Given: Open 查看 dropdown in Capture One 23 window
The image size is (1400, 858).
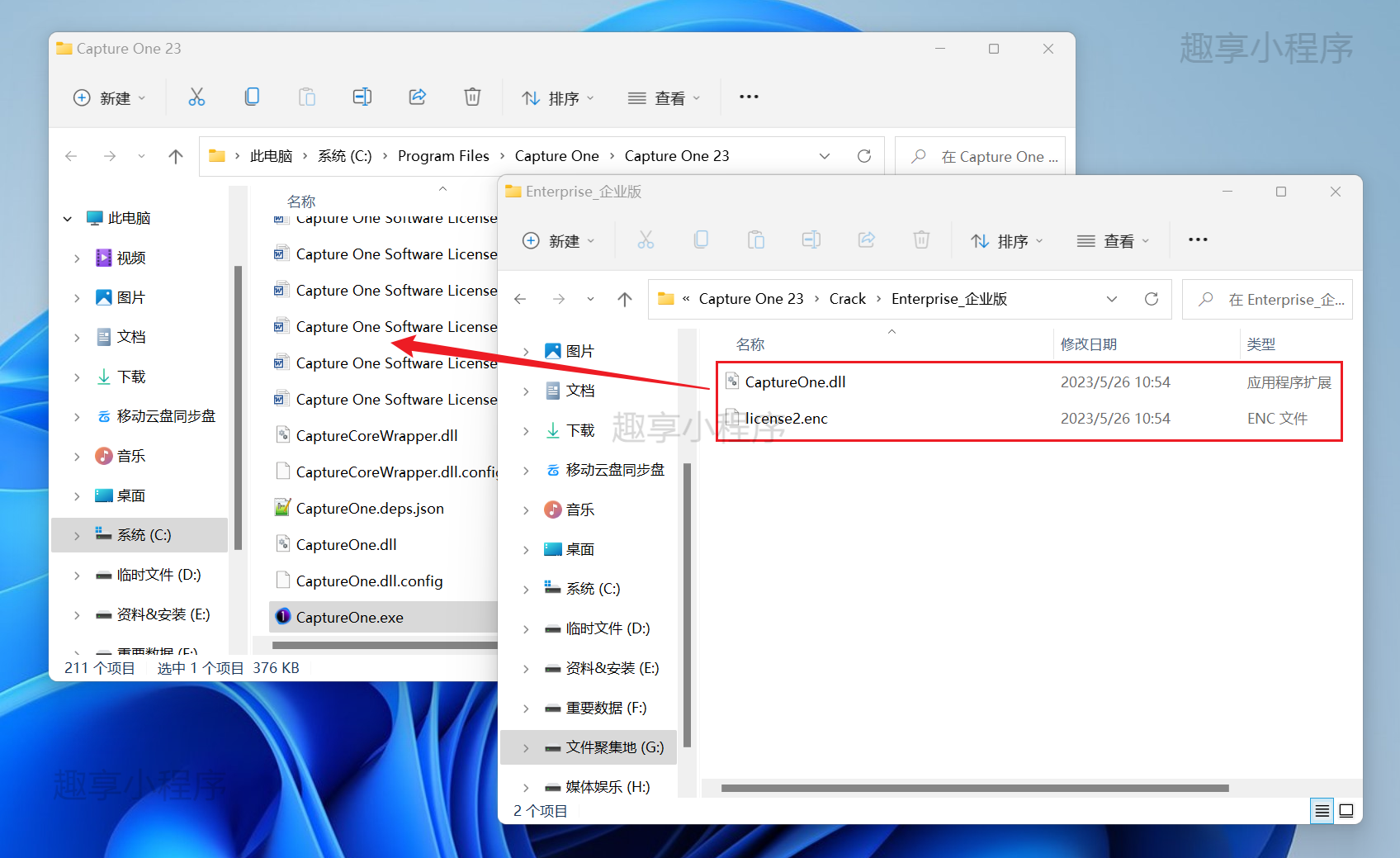Looking at the screenshot, I should tap(664, 97).
